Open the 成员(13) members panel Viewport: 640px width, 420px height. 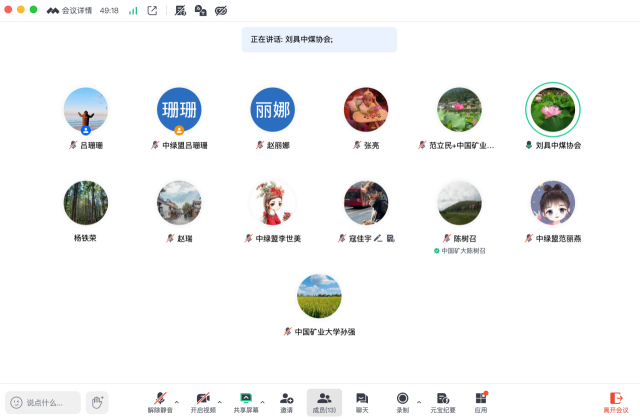tap(324, 398)
